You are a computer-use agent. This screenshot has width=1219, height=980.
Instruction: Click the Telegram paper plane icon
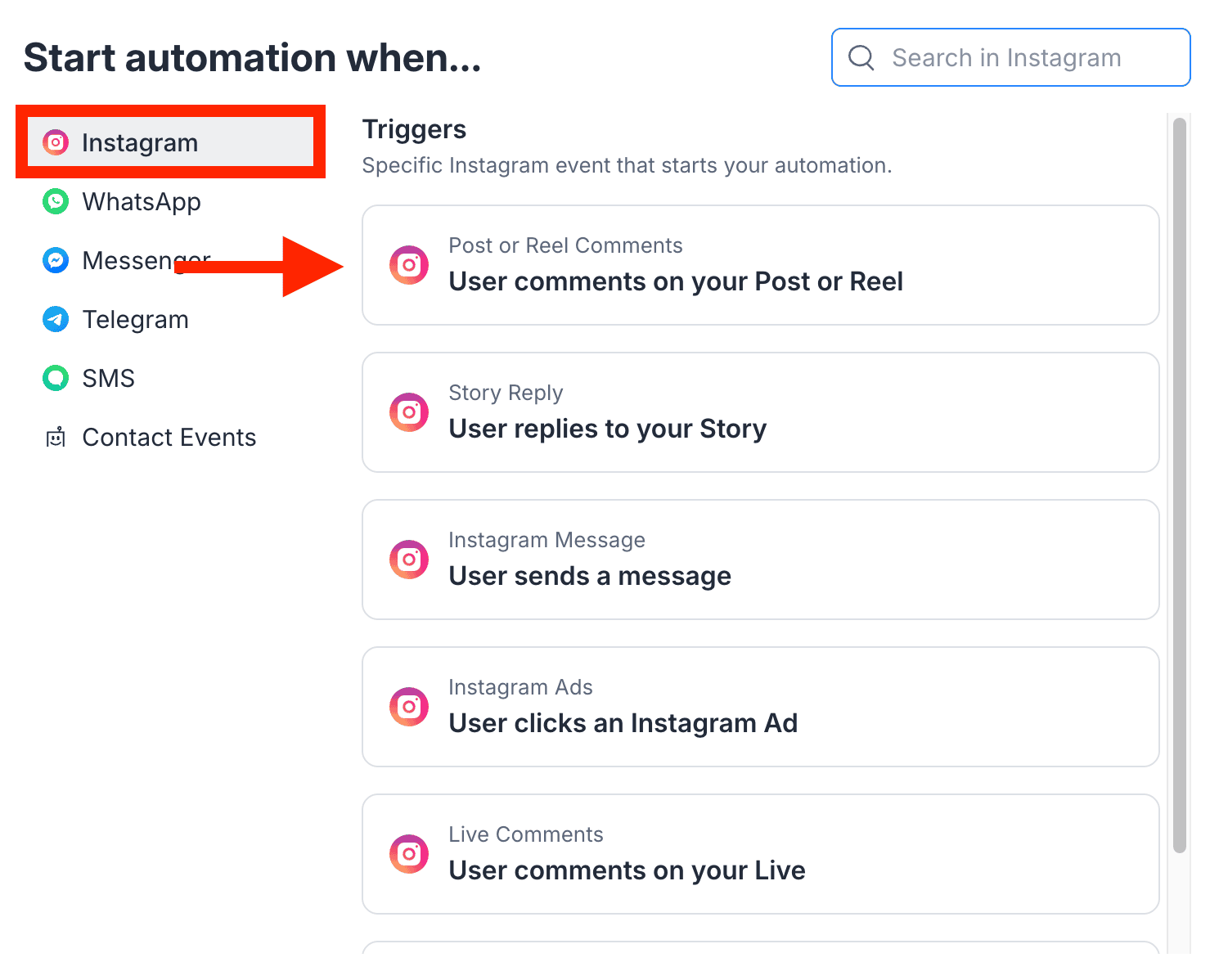point(56,319)
